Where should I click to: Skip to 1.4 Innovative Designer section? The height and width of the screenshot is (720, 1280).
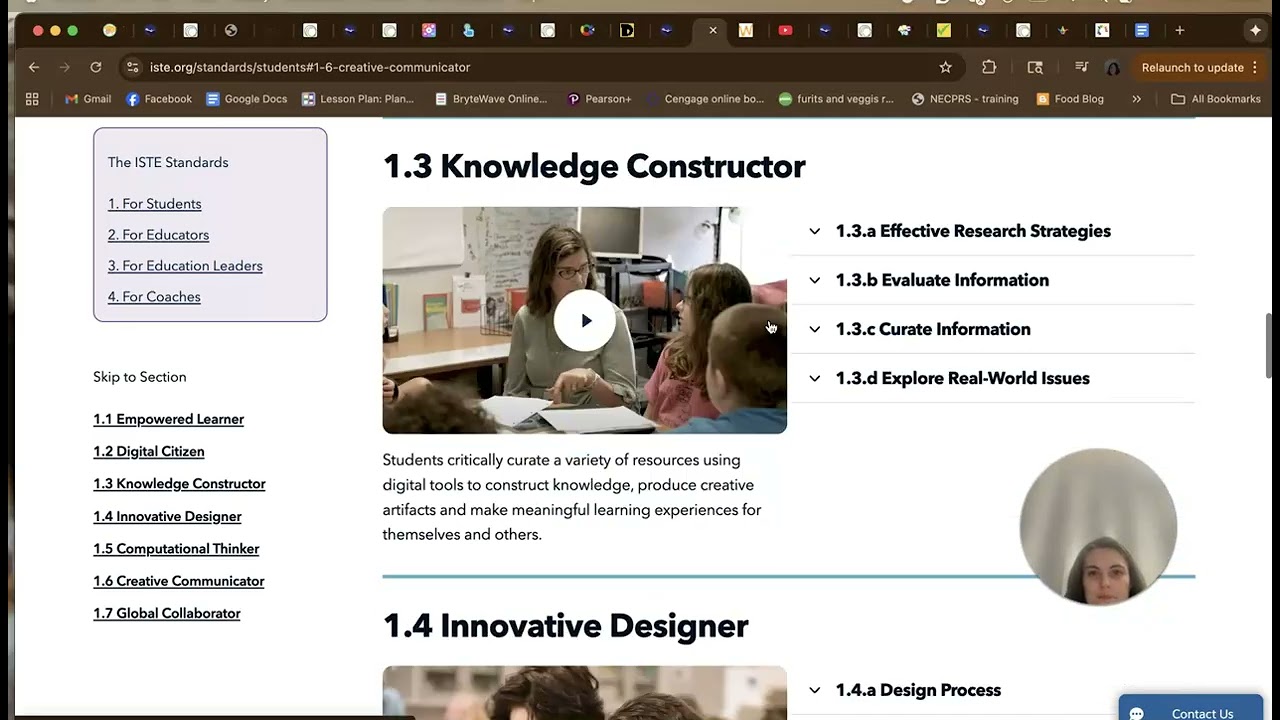pos(167,516)
